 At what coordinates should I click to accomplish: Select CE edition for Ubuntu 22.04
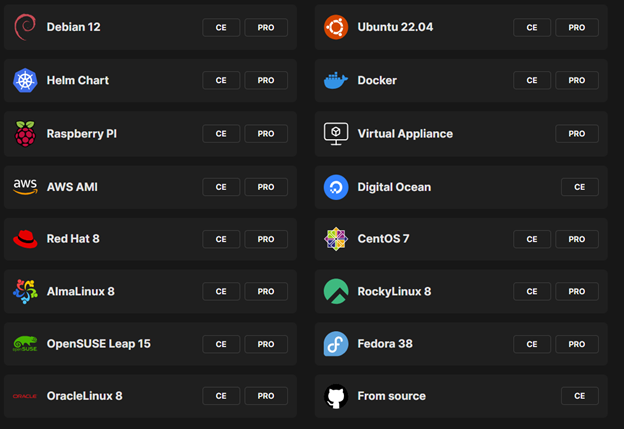[532, 27]
